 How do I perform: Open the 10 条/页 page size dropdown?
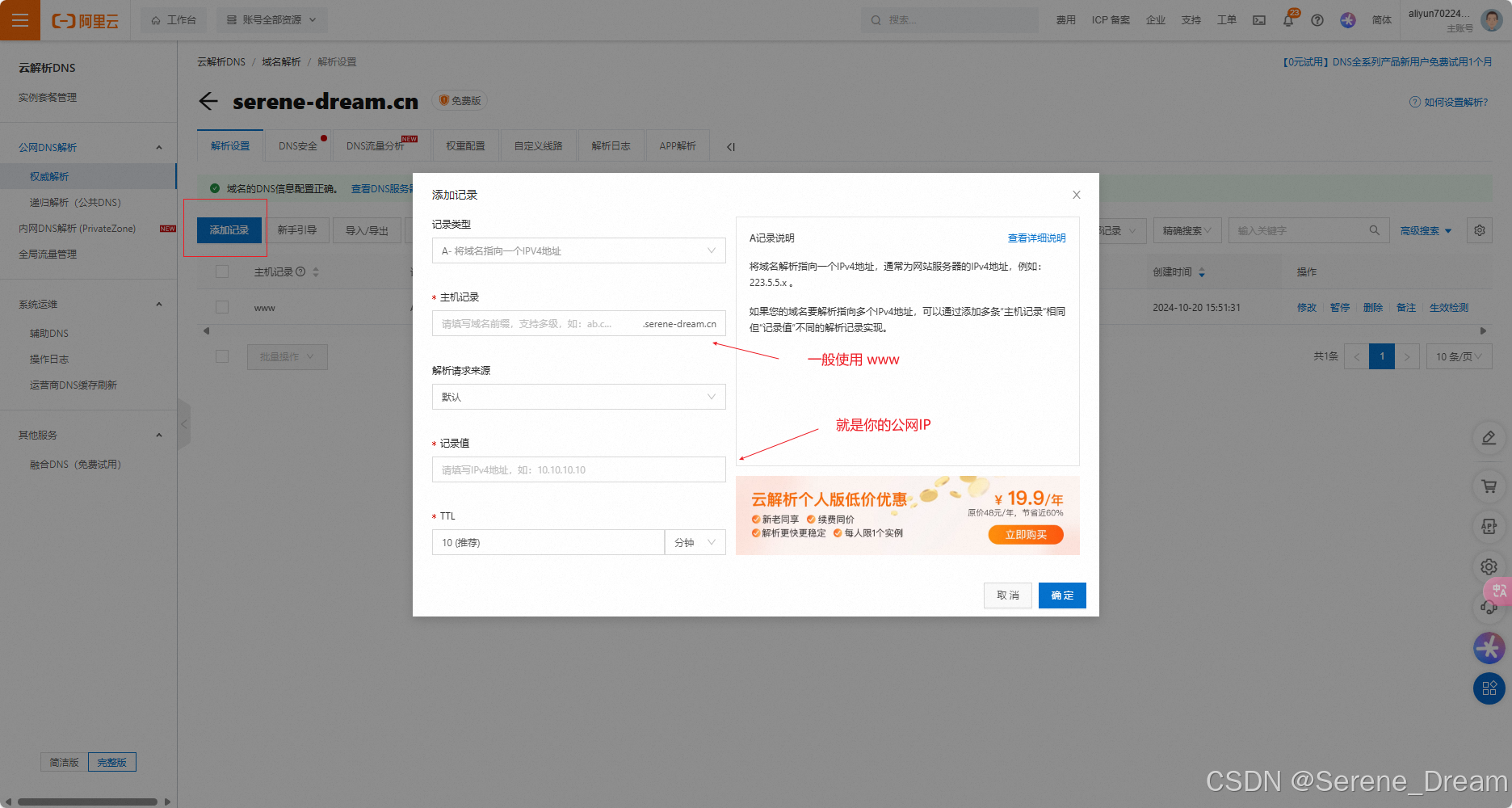[1459, 356]
